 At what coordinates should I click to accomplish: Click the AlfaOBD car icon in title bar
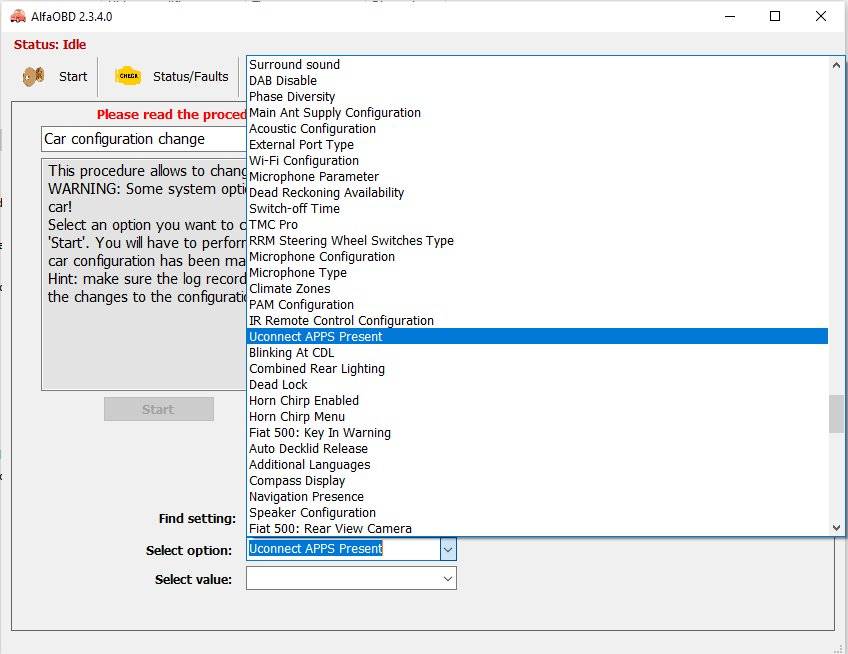(x=18, y=16)
